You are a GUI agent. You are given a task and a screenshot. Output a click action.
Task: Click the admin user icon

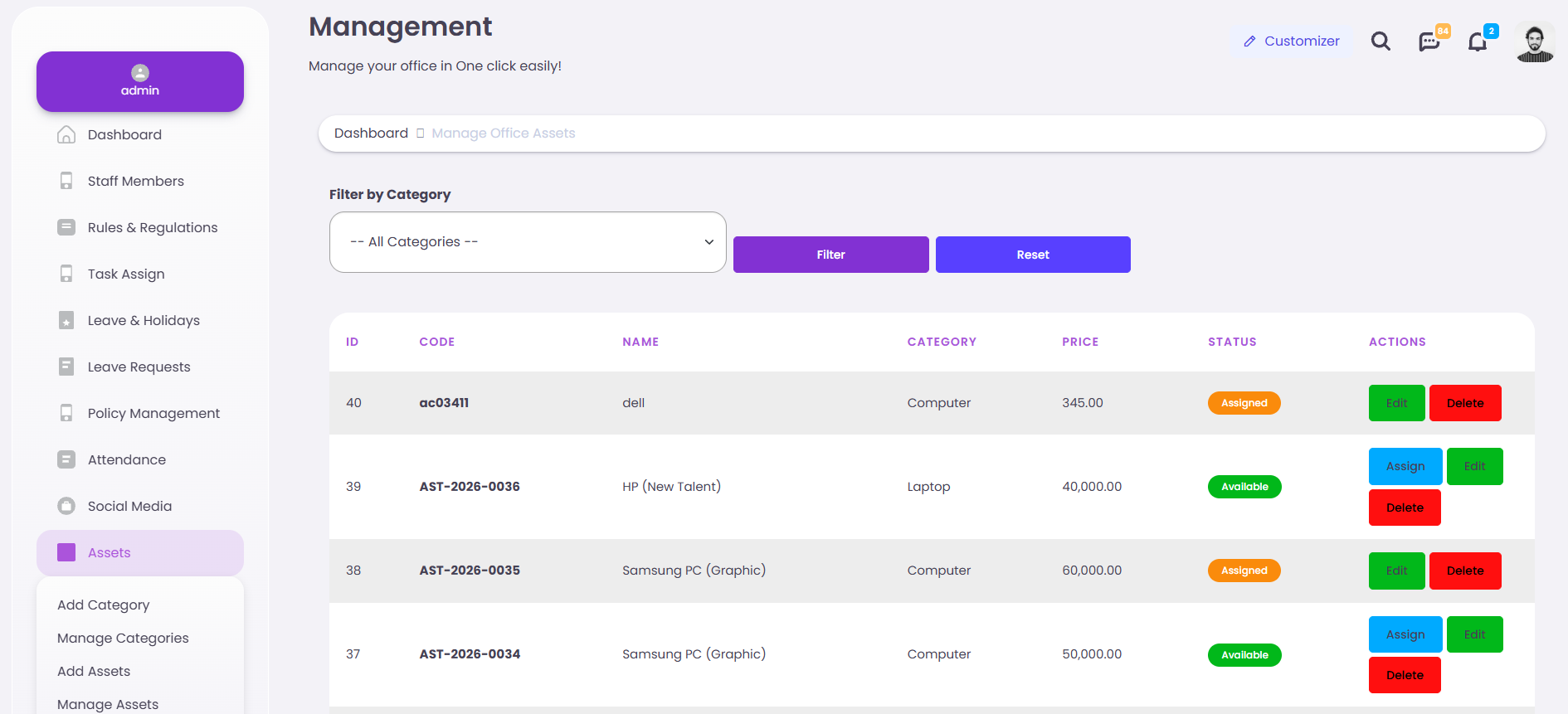[x=140, y=73]
